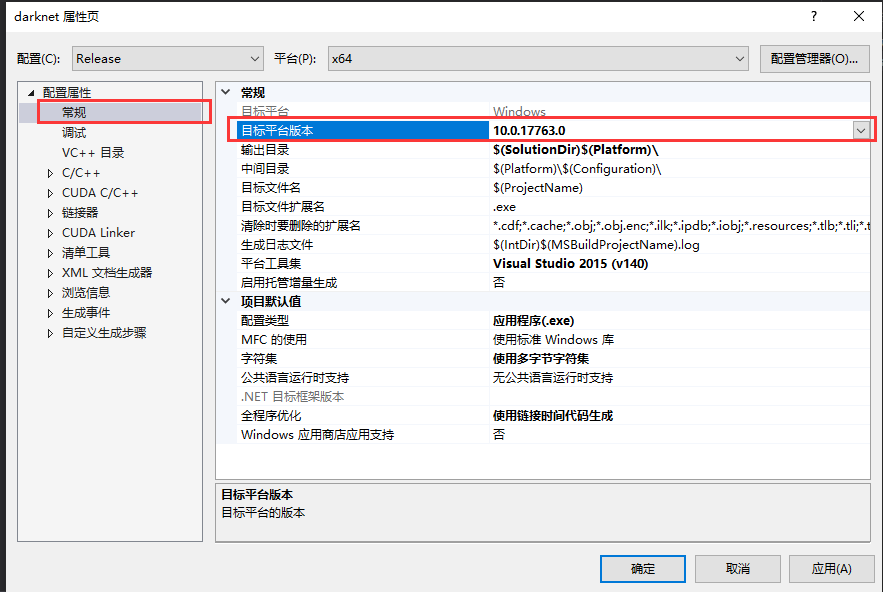
Task: Apply changes with 应用(A) button
Action: tap(831, 569)
